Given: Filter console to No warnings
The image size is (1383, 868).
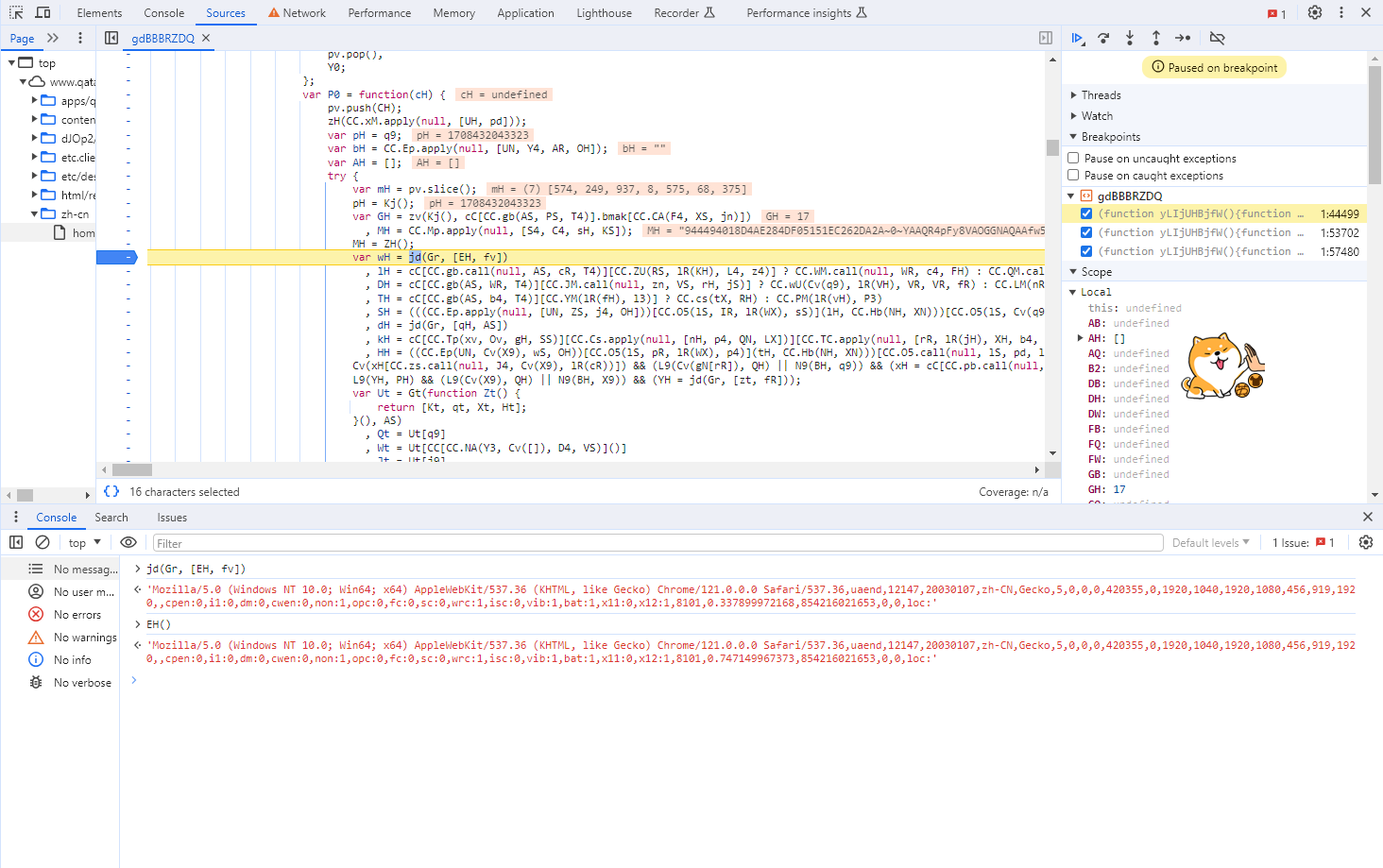Looking at the screenshot, I should [60, 638].
